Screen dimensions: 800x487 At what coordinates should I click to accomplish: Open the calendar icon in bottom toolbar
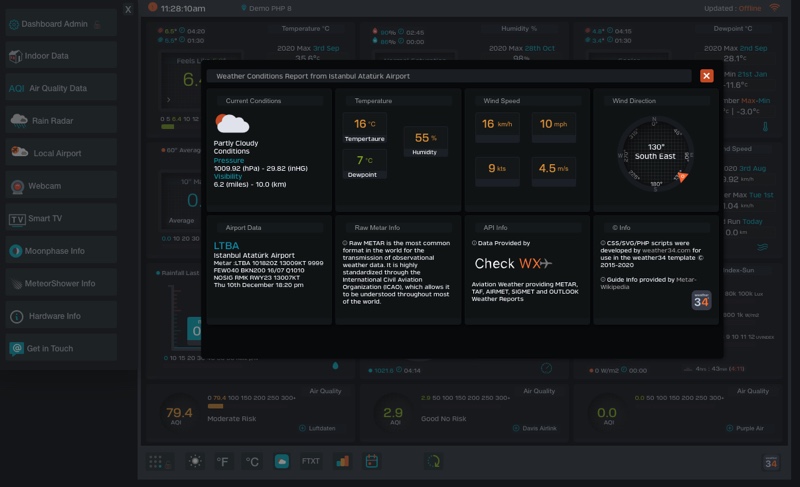tap(372, 462)
